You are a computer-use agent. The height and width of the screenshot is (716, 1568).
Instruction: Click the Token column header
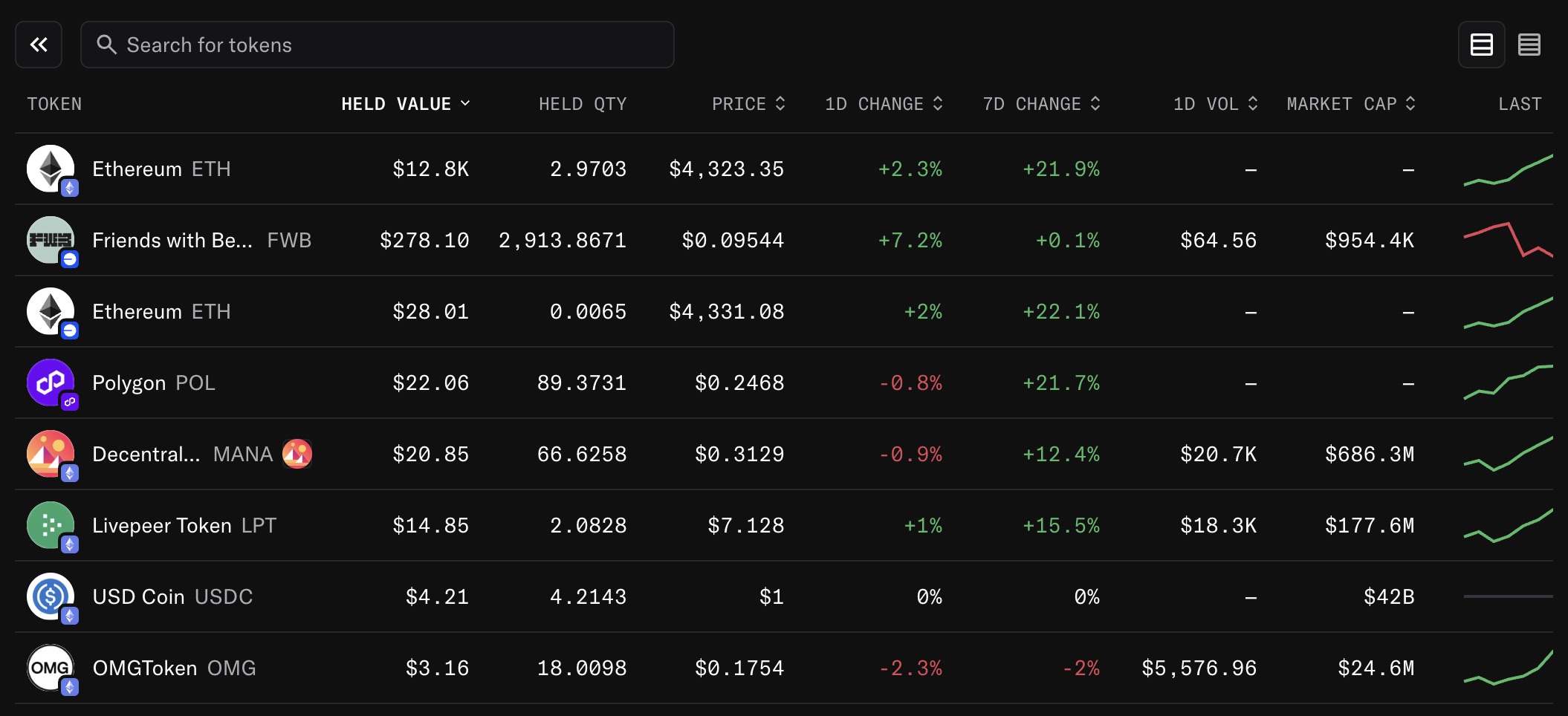pos(54,104)
